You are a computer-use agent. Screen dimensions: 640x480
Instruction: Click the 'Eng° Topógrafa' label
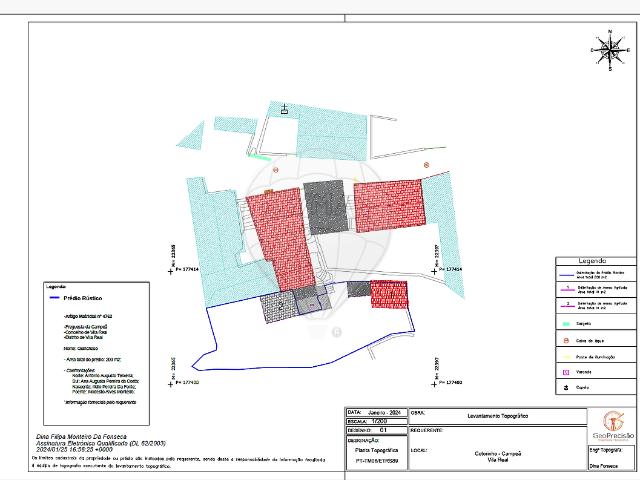coord(606,450)
